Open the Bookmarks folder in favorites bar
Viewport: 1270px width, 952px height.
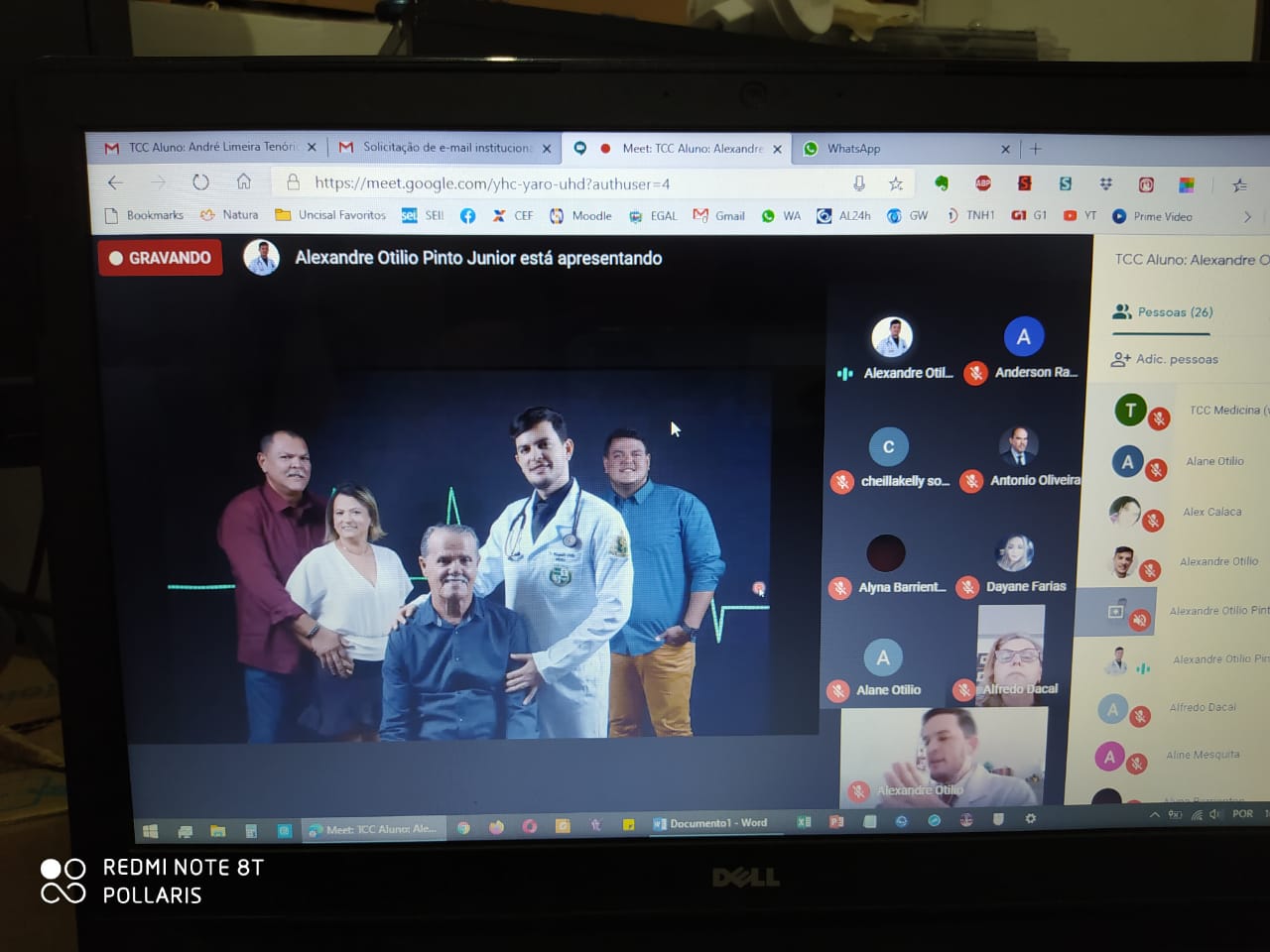click(x=144, y=214)
